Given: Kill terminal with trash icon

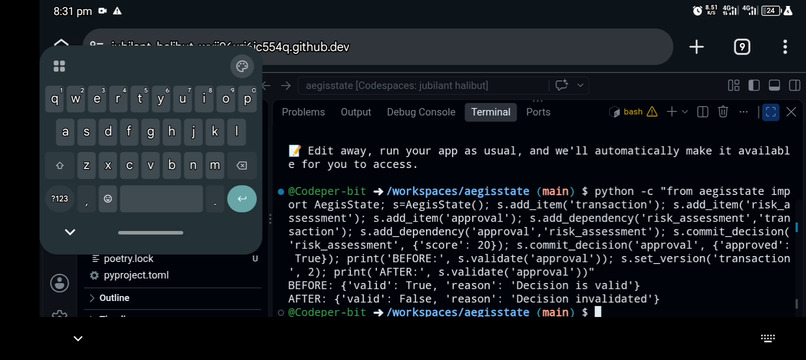Looking at the screenshot, I should tap(723, 112).
